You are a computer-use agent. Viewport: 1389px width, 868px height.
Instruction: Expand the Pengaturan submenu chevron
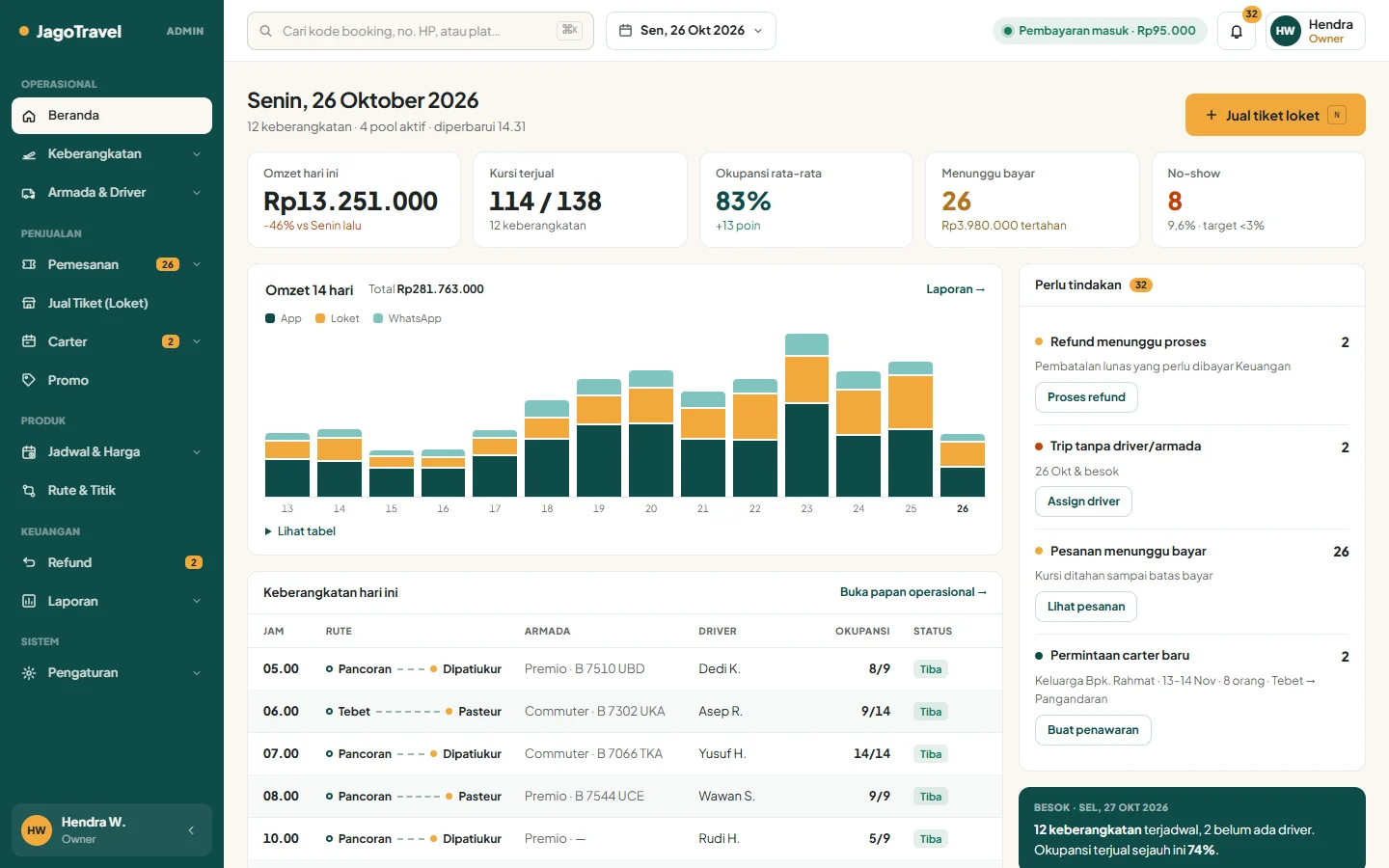[x=197, y=672]
